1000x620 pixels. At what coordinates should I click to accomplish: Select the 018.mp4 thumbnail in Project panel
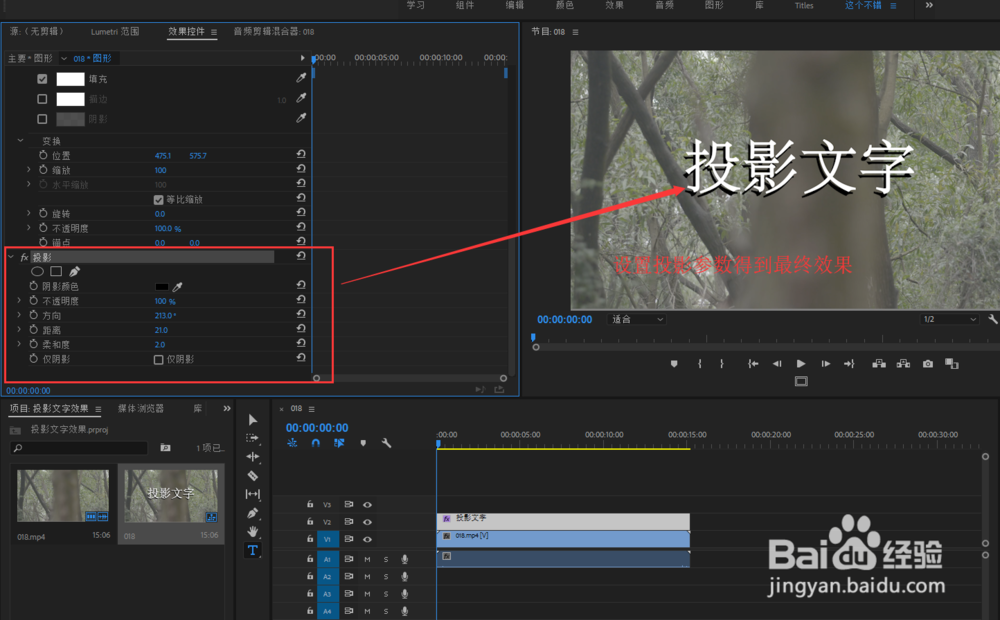click(x=62, y=495)
